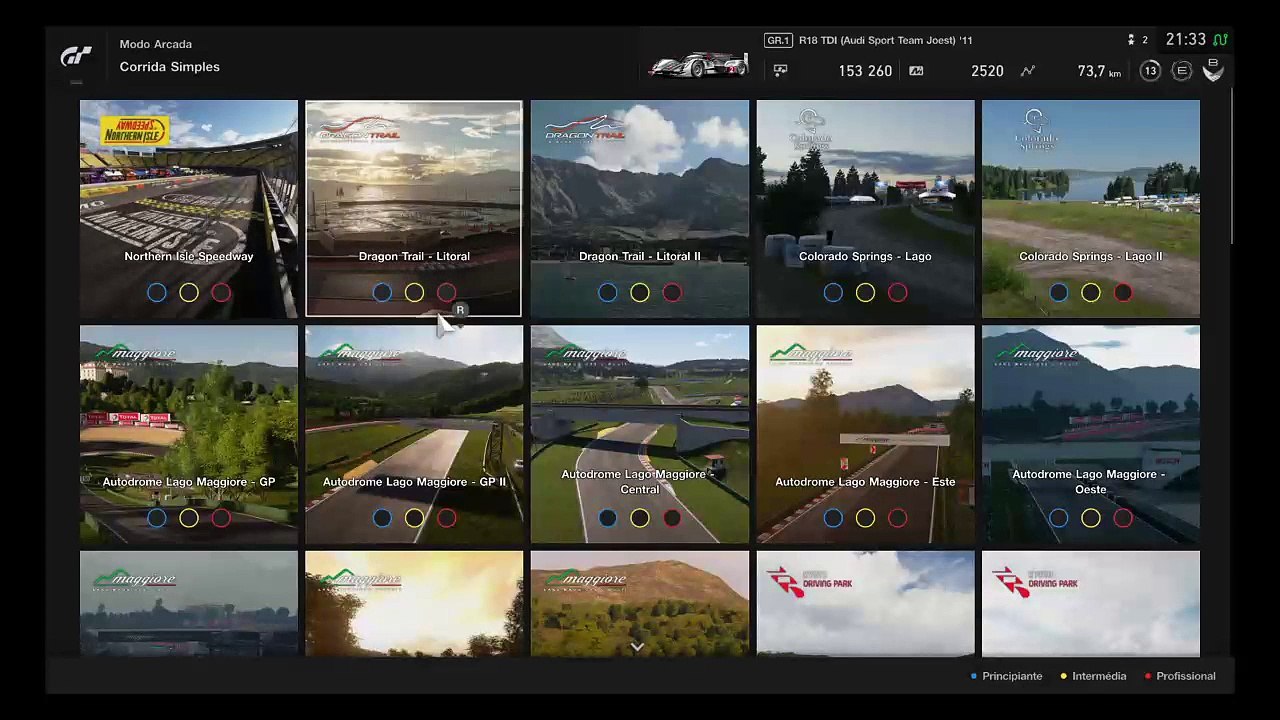The width and height of the screenshot is (1280, 720).
Task: Choose professional red circle on Northern Isle Speedway
Action: pyautogui.click(x=221, y=293)
